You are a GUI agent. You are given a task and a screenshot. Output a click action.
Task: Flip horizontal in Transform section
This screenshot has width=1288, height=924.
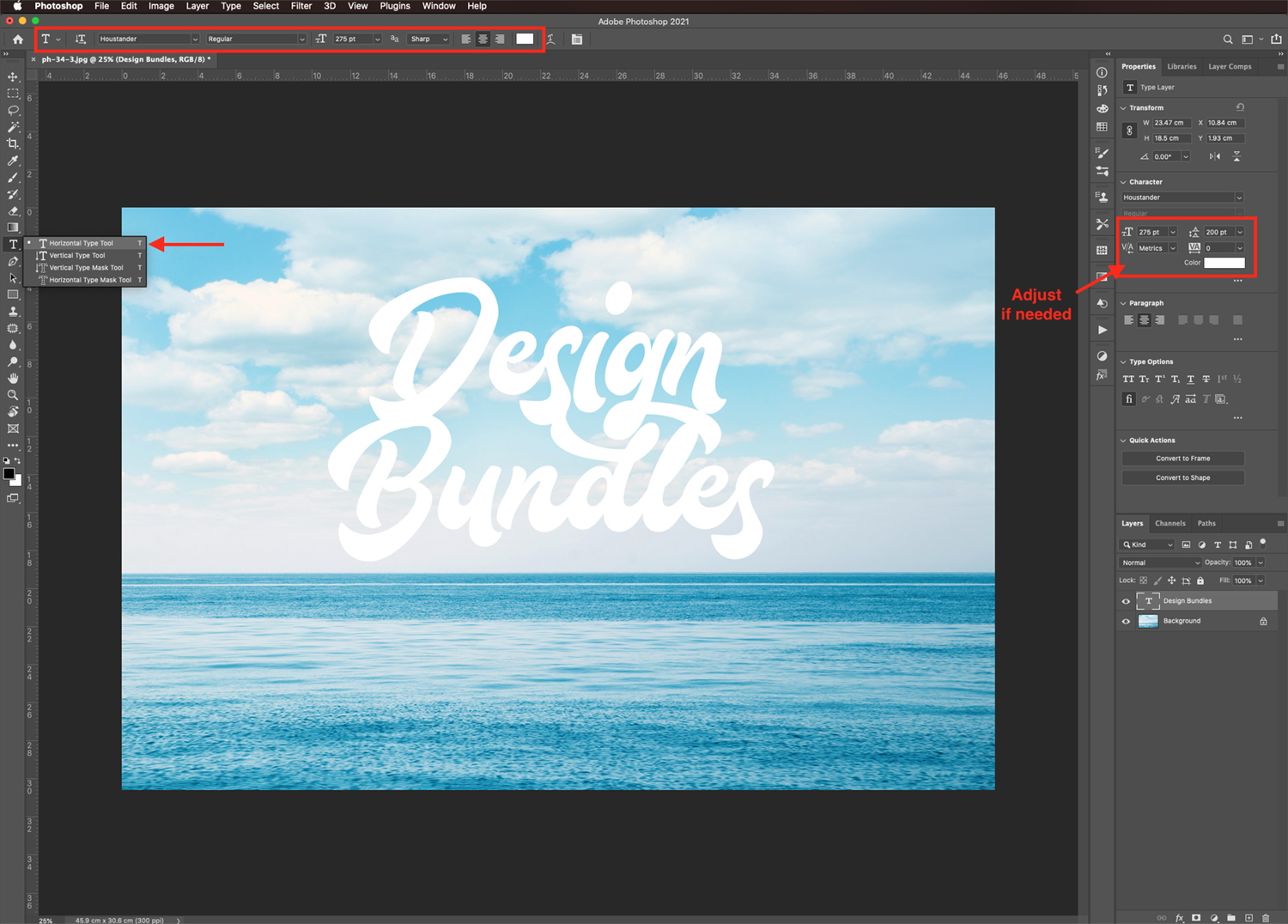tap(1214, 156)
